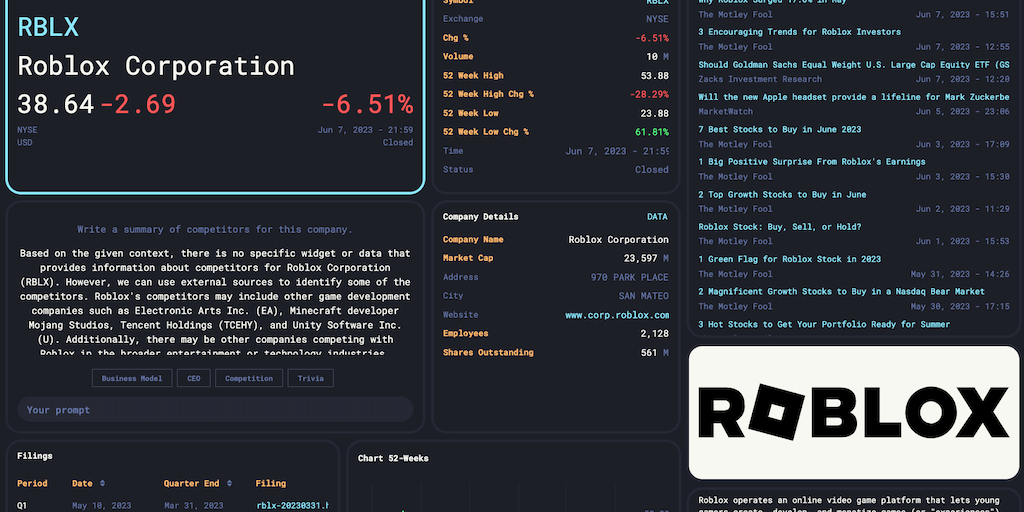Click the Company Name value Roblox Corporation
The height and width of the screenshot is (512, 1024).
pos(618,240)
